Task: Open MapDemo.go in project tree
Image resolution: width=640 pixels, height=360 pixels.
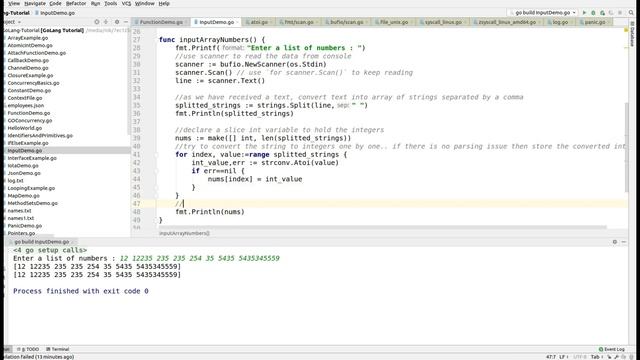Action: point(23,196)
